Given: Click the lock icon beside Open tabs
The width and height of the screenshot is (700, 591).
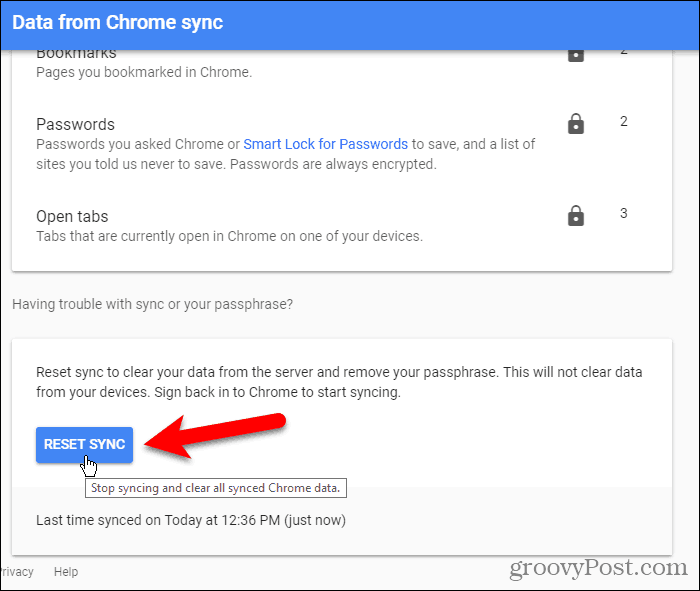Looking at the screenshot, I should [x=576, y=216].
